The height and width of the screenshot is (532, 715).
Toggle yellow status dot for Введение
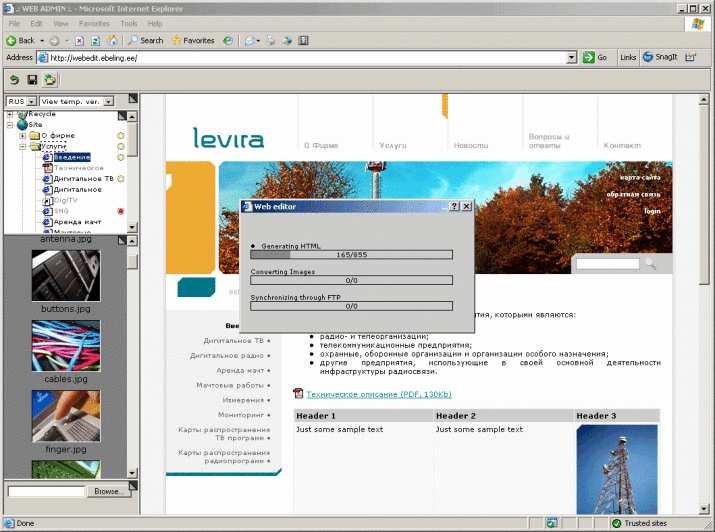tap(120, 157)
